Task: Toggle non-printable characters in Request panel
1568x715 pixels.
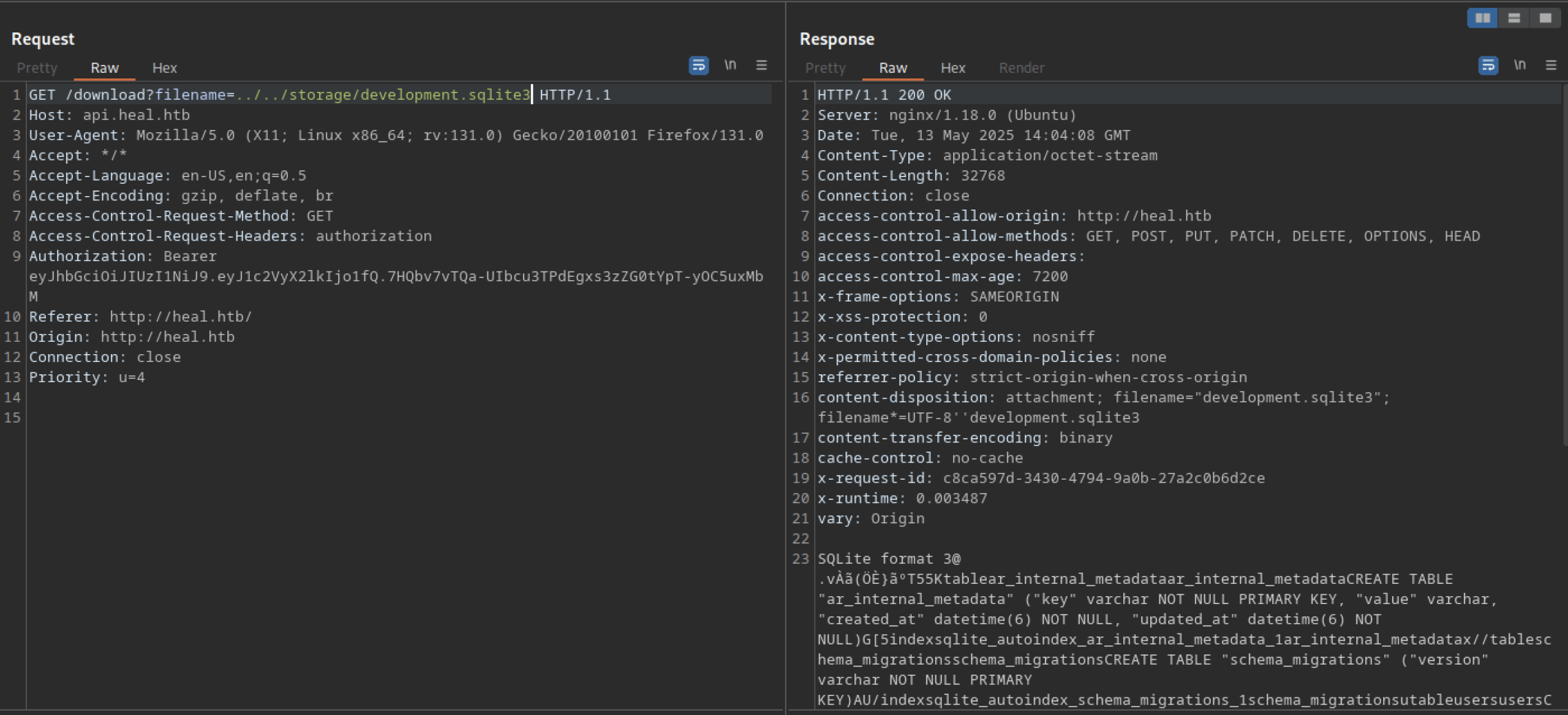Action: point(730,65)
